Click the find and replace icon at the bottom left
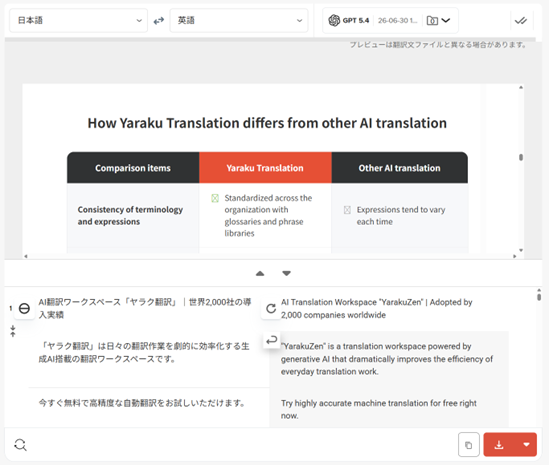The width and height of the screenshot is (550, 466). (20, 445)
